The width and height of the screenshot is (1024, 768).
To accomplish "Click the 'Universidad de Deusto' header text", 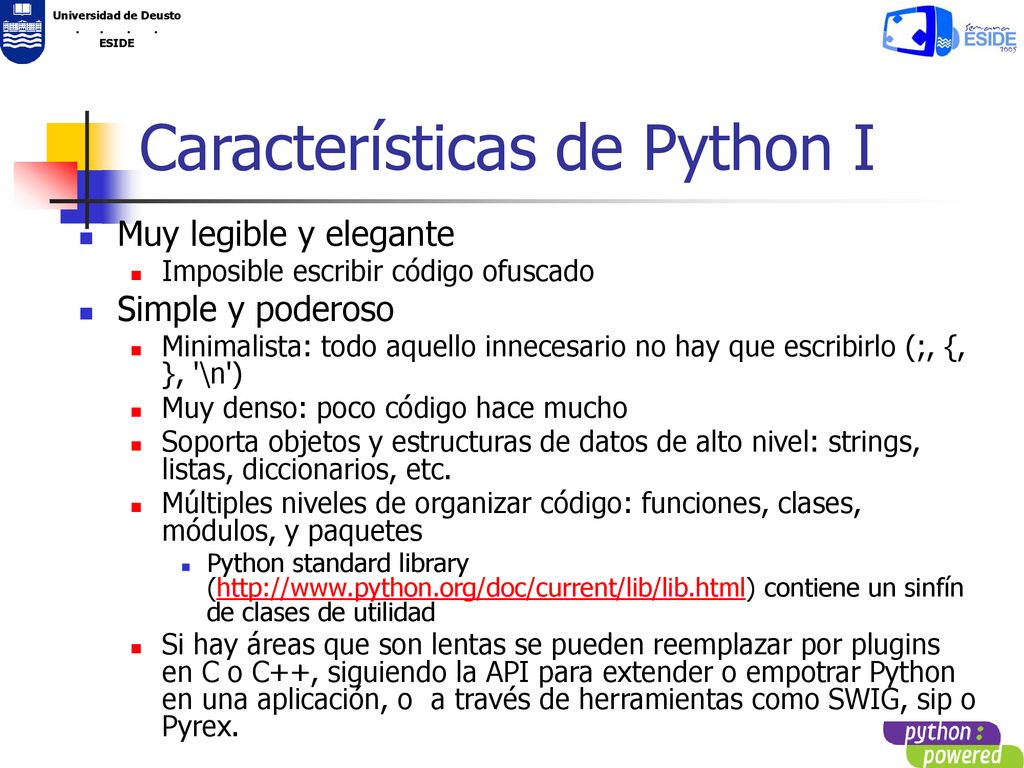I will tap(117, 16).
